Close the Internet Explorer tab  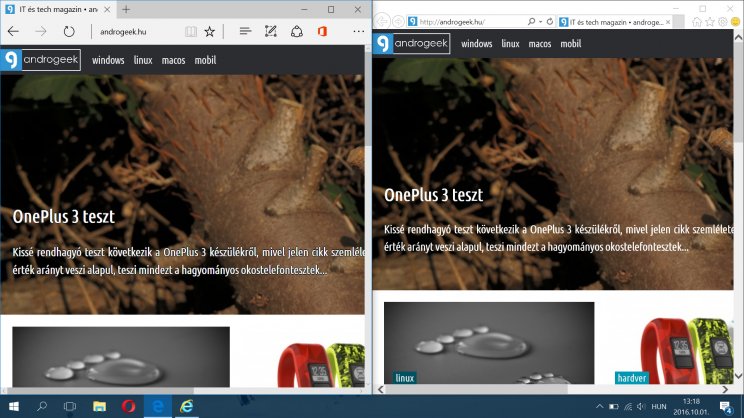pos(668,22)
